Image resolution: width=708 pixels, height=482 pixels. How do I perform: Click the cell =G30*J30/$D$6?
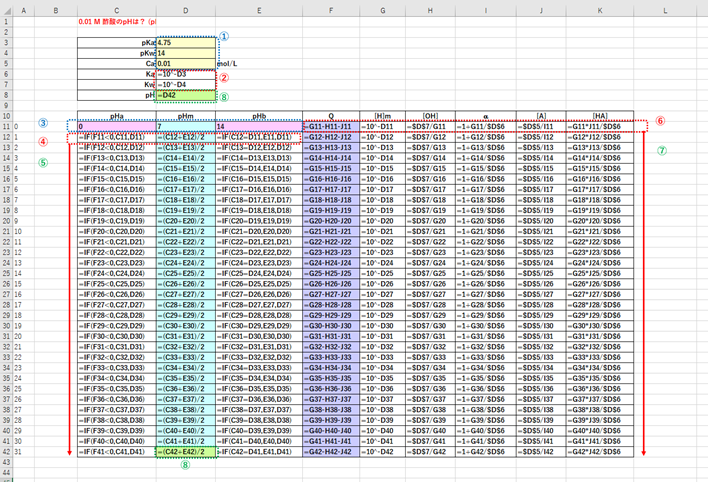click(600, 326)
